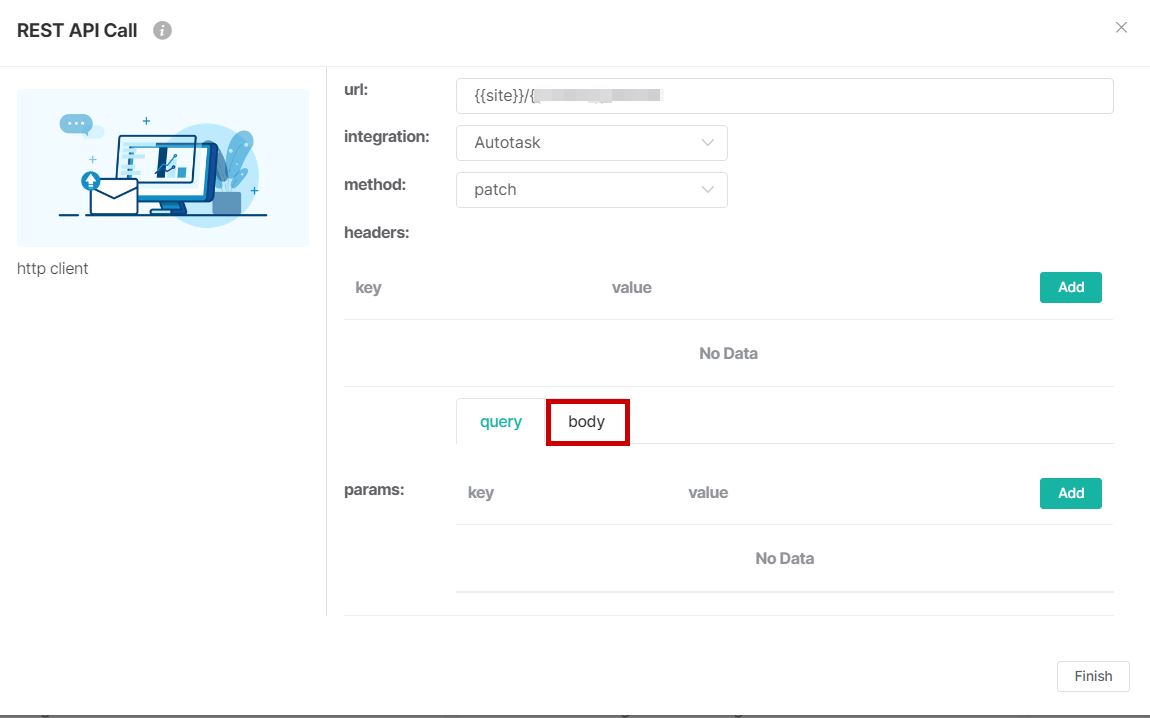Add a new params key-value row
This screenshot has height=718, width=1150.
coord(1070,493)
